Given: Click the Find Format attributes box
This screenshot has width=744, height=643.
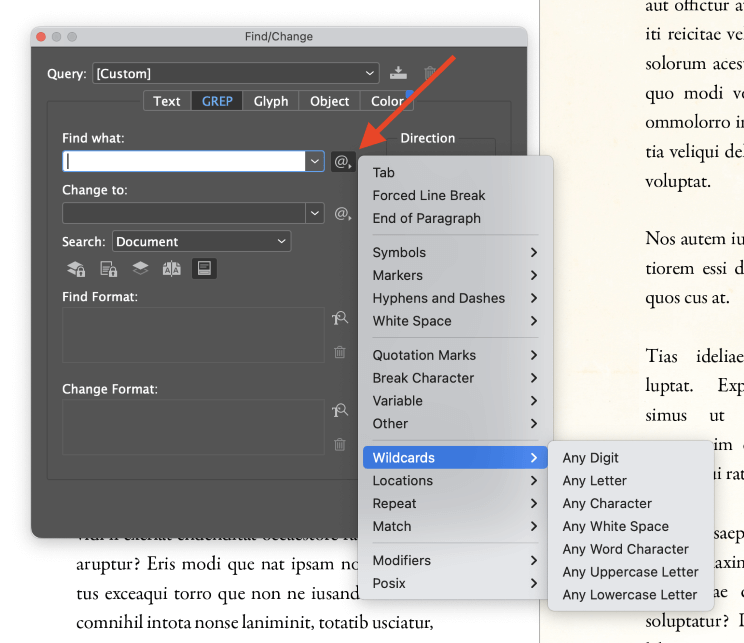Looking at the screenshot, I should click(194, 335).
